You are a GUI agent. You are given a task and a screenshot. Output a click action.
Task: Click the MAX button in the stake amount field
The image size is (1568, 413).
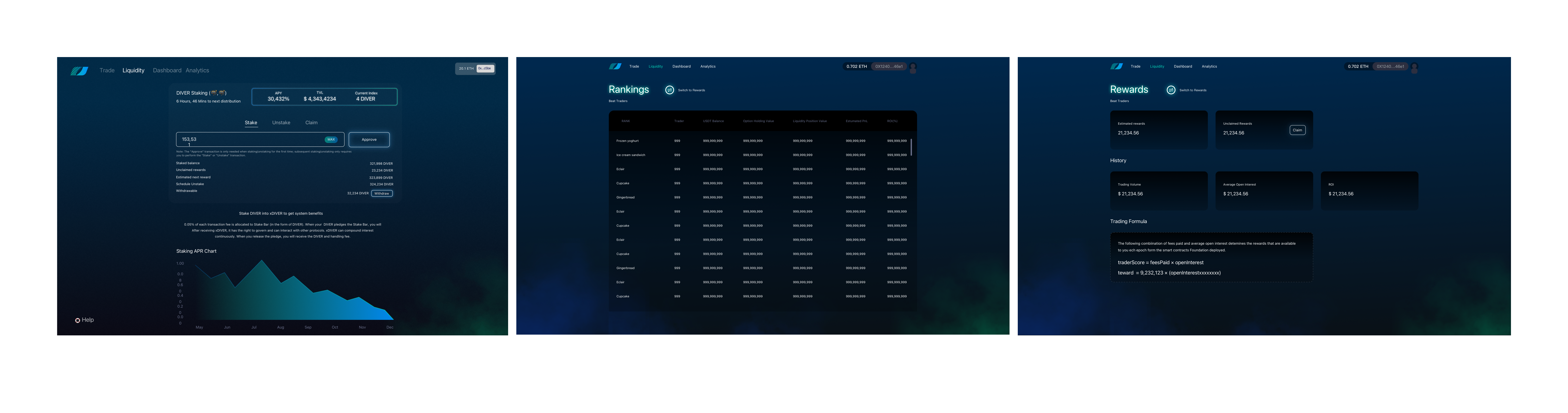click(x=331, y=140)
